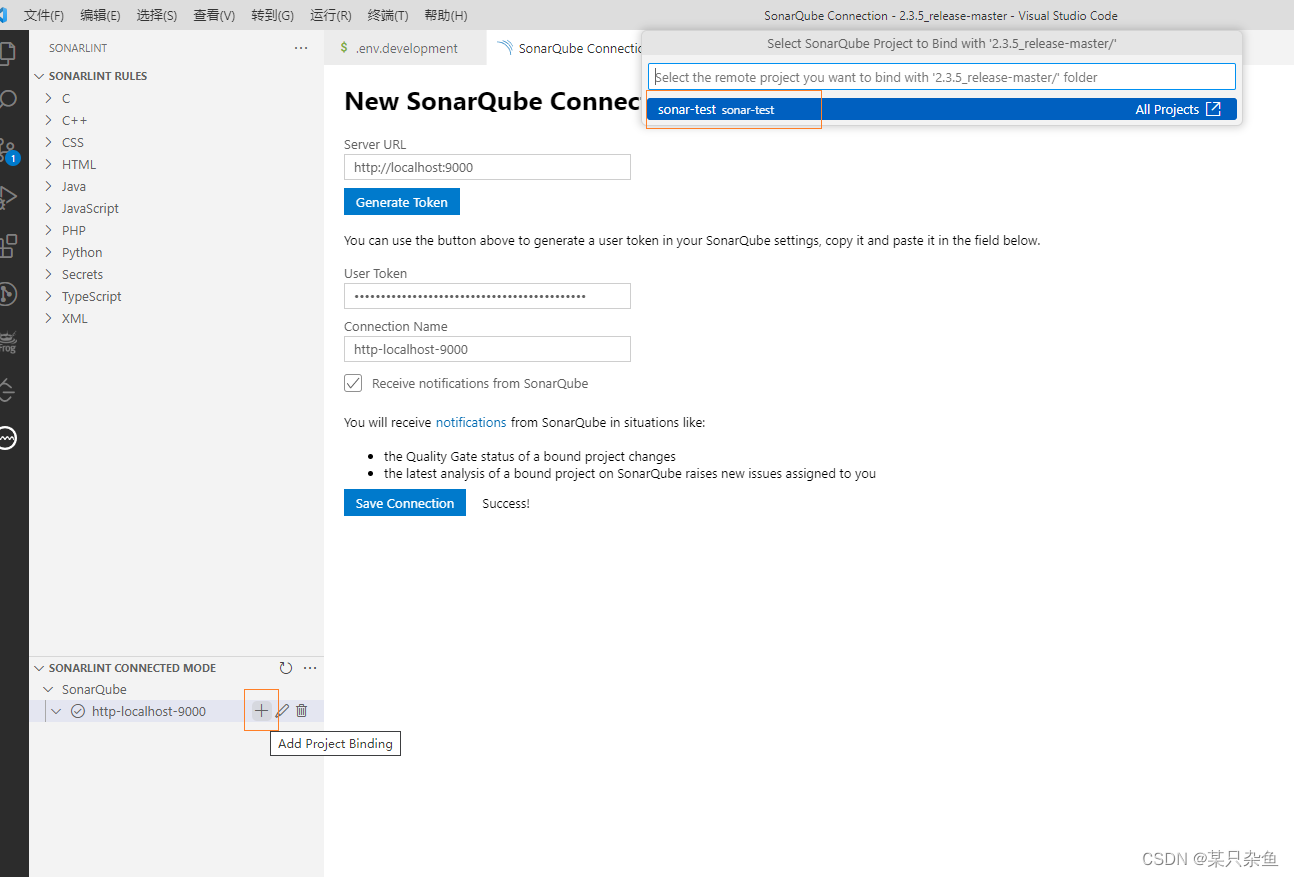Open the 编辑(E) menu

[100, 15]
